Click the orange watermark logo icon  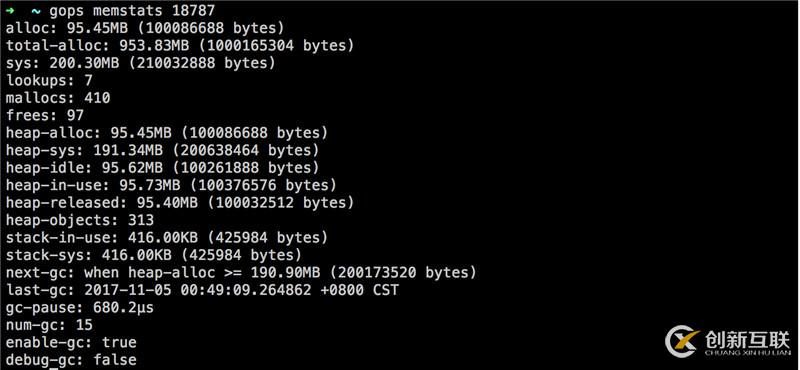point(682,341)
